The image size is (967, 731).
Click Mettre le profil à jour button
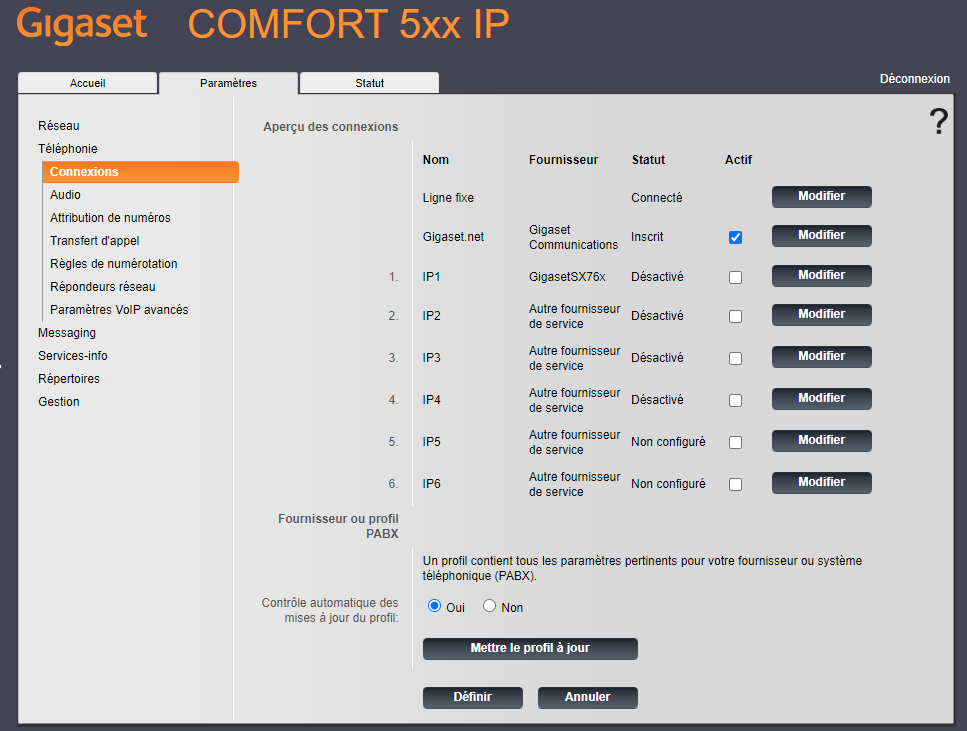(530, 648)
